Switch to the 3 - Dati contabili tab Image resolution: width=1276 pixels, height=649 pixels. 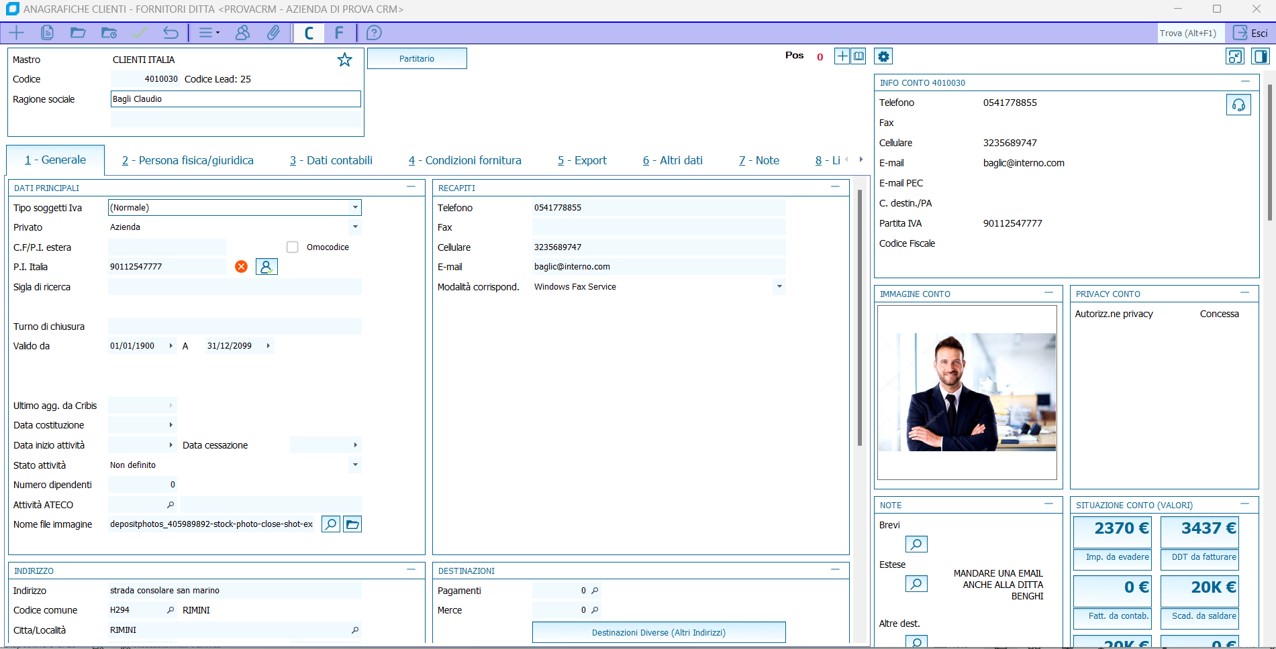[x=331, y=160]
